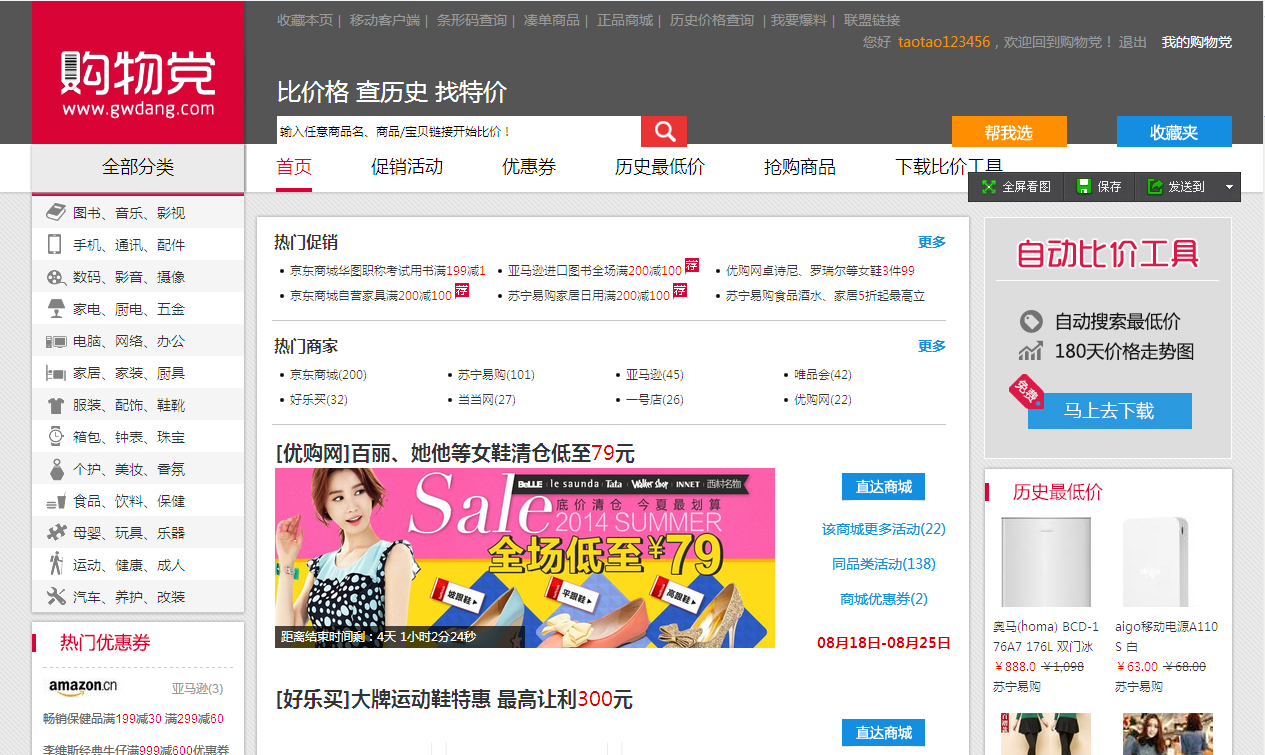Click the 亚马逊(3) coupon count link
1265x755 pixels.
(197, 689)
